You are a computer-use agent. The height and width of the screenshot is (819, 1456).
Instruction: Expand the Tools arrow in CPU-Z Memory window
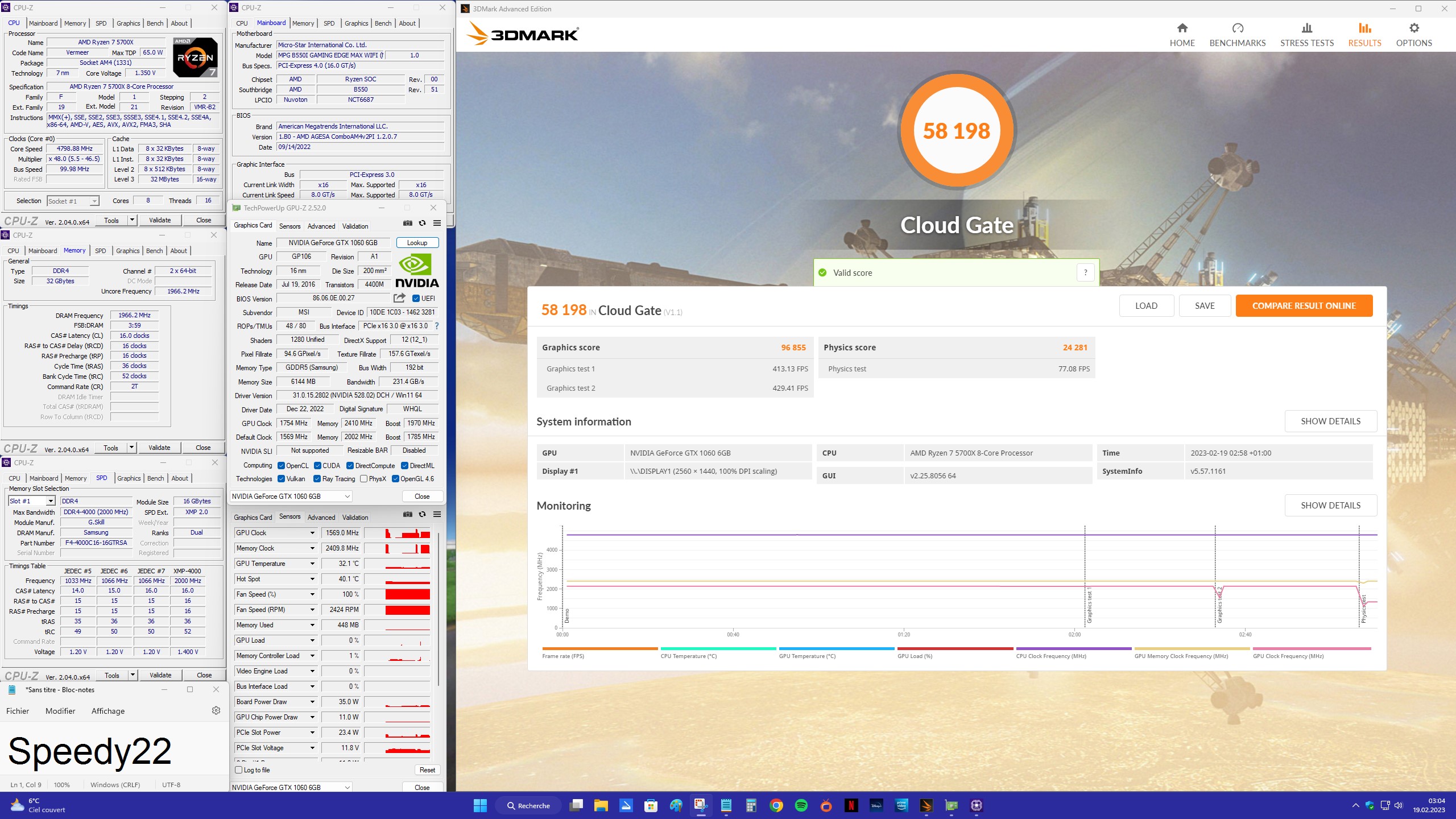(131, 448)
